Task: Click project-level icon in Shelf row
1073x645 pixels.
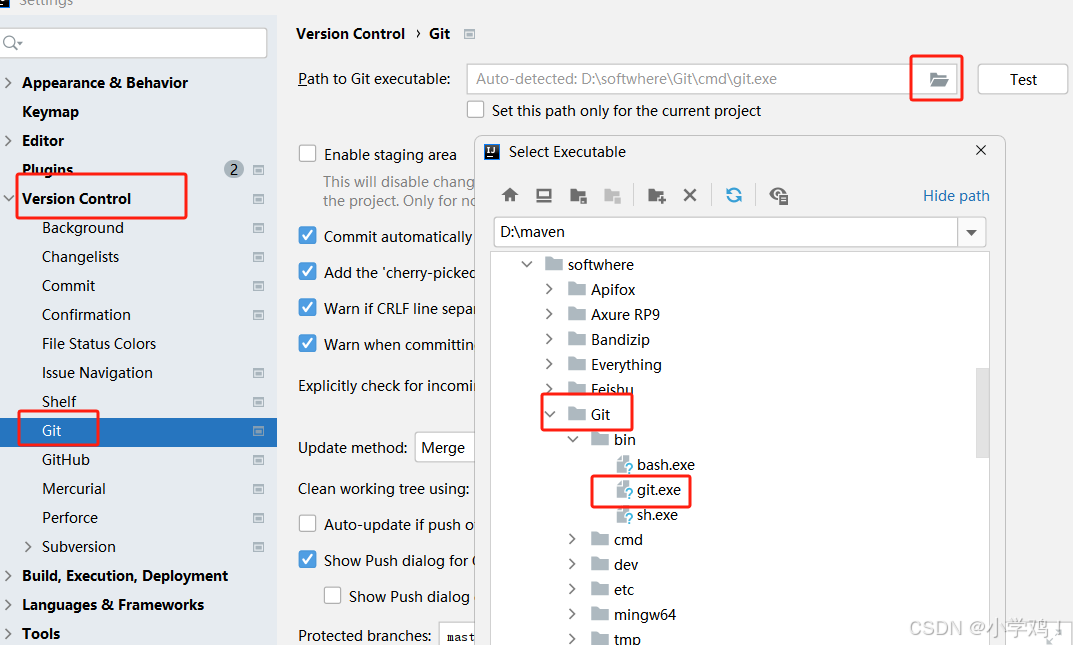Action: 259,402
